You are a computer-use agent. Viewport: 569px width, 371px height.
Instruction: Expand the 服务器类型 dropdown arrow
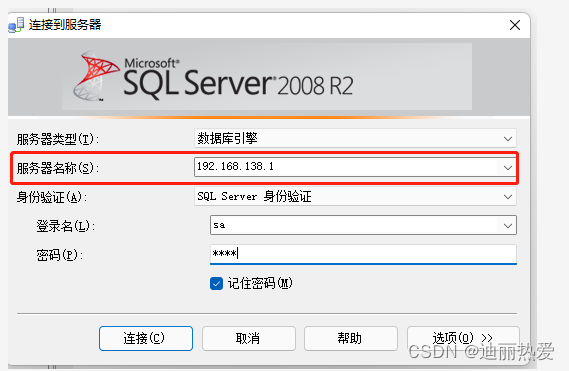tap(508, 139)
